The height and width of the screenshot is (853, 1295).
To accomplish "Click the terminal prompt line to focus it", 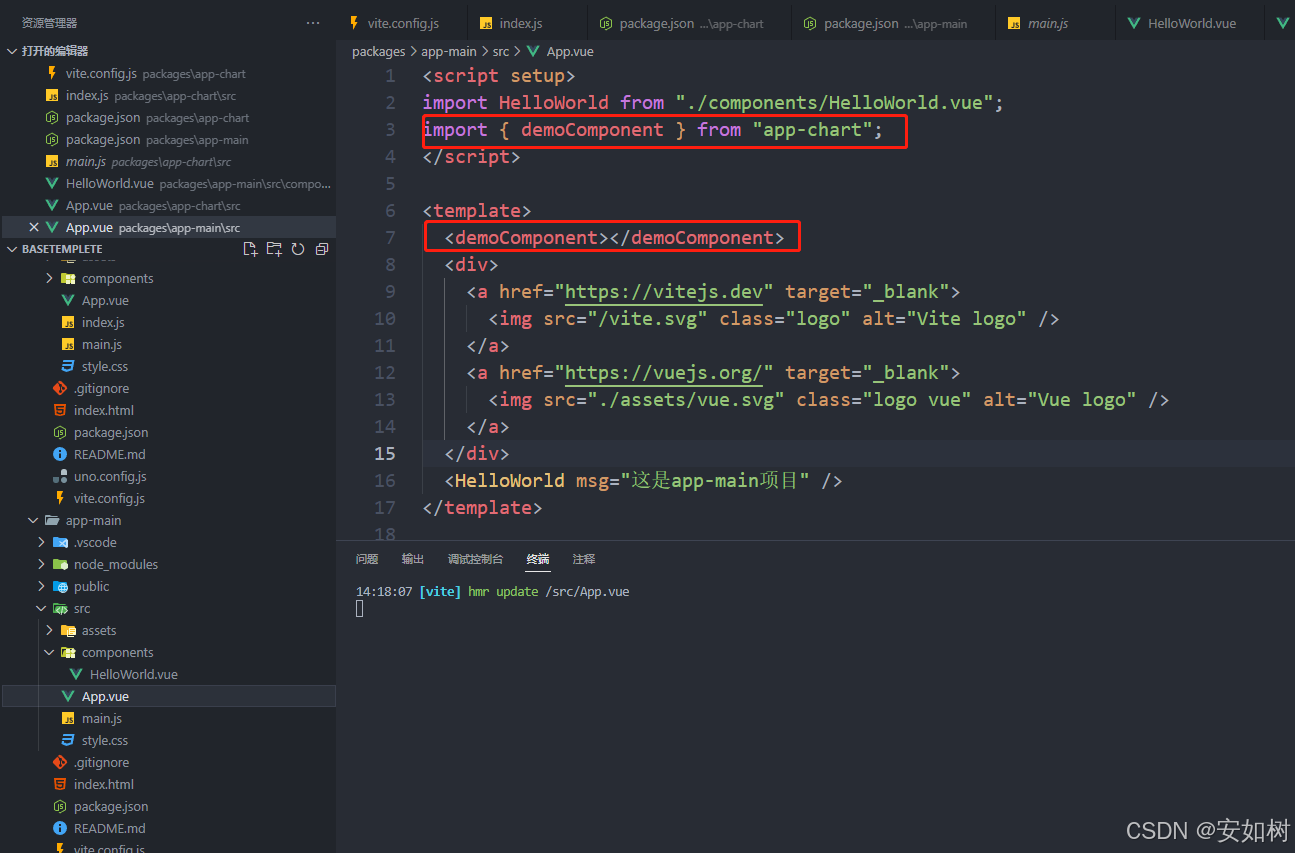I will coord(500,608).
